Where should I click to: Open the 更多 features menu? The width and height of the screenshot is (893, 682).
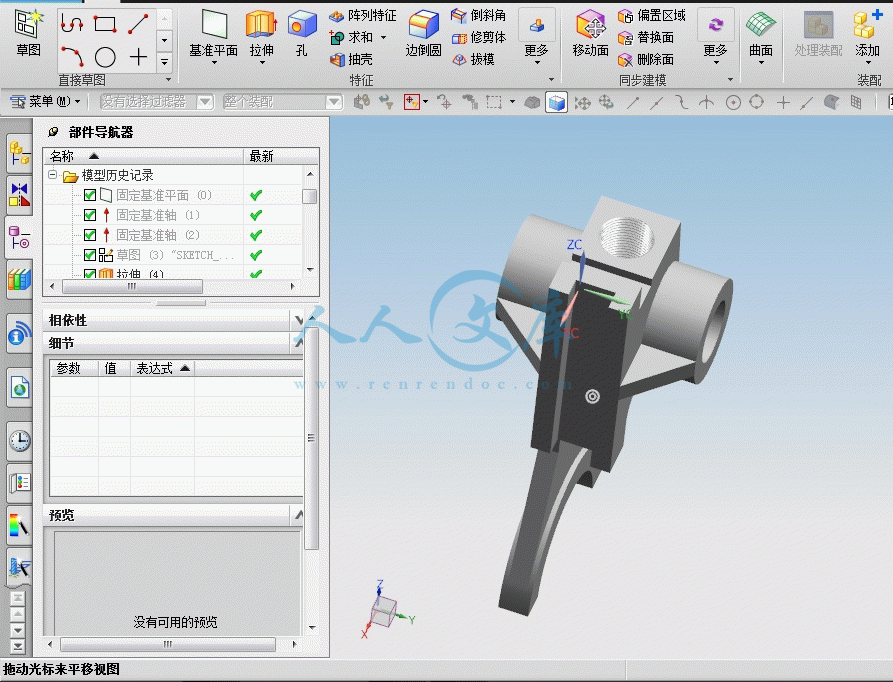(536, 36)
